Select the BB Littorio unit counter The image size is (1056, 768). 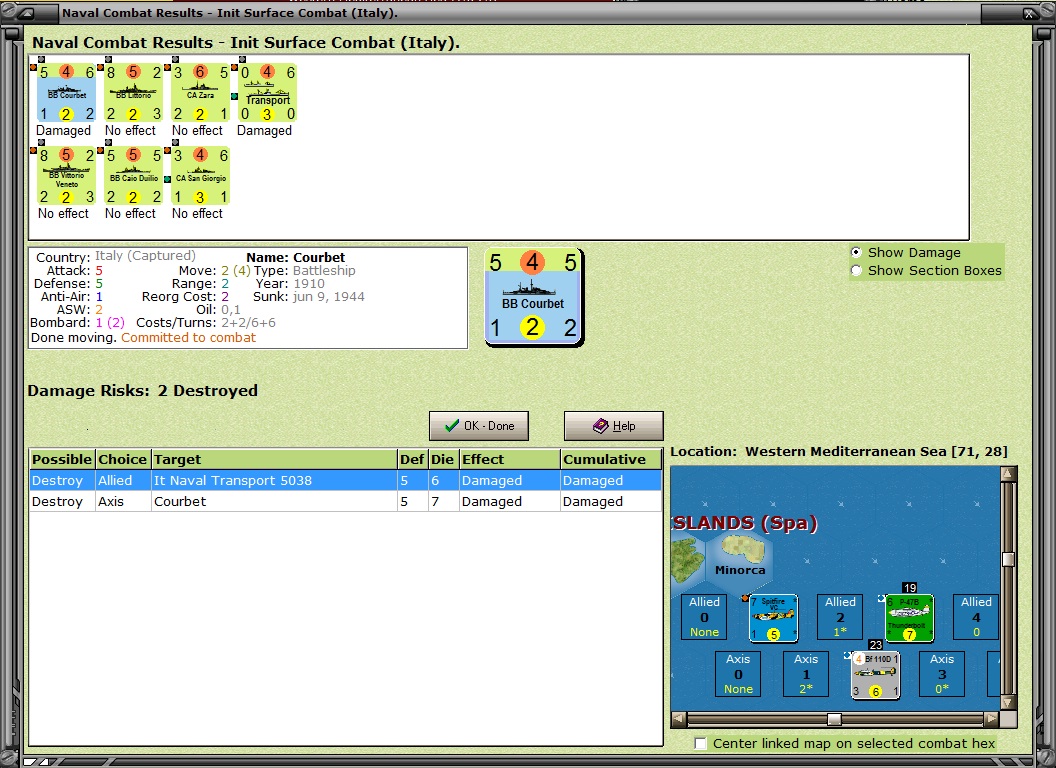tap(133, 93)
